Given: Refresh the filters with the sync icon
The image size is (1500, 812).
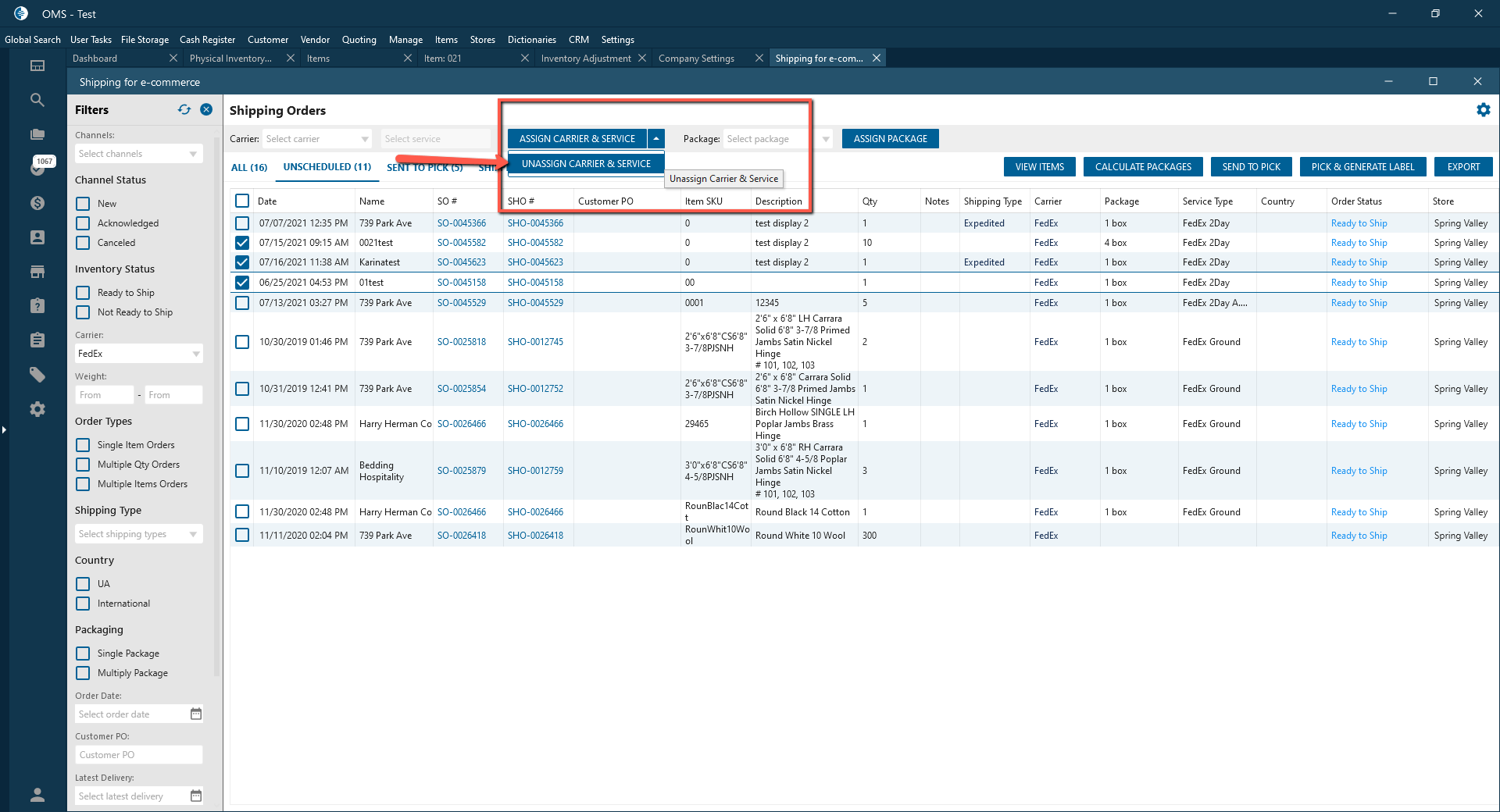Looking at the screenshot, I should (x=184, y=110).
